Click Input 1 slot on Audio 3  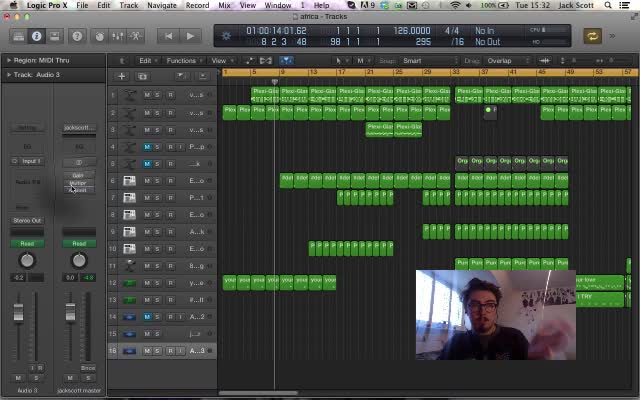point(31,161)
